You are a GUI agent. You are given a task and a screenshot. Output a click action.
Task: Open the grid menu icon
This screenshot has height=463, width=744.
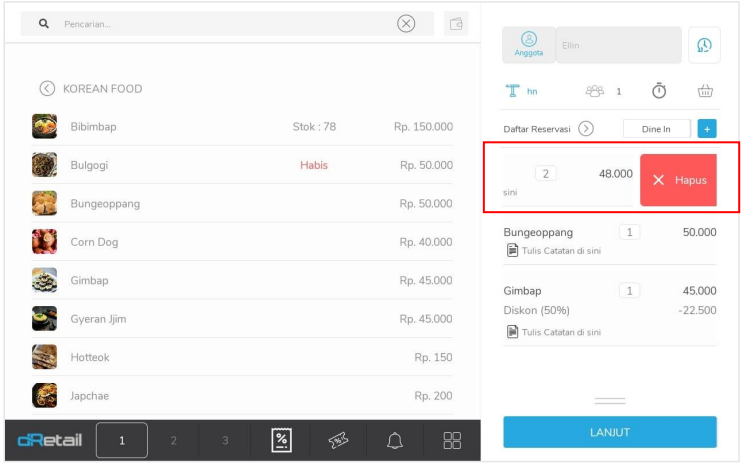[452, 440]
